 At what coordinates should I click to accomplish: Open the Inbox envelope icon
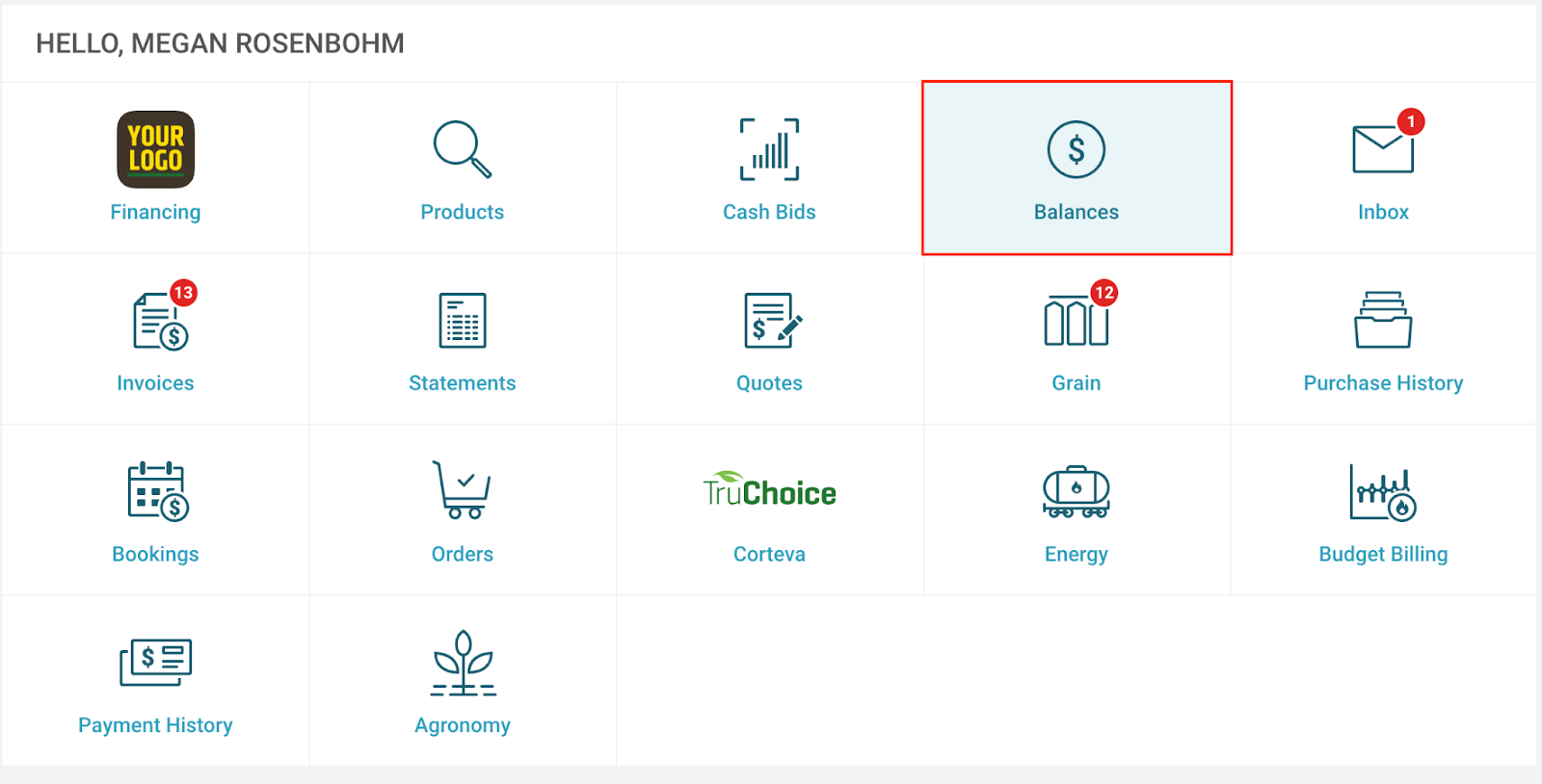point(1383,149)
